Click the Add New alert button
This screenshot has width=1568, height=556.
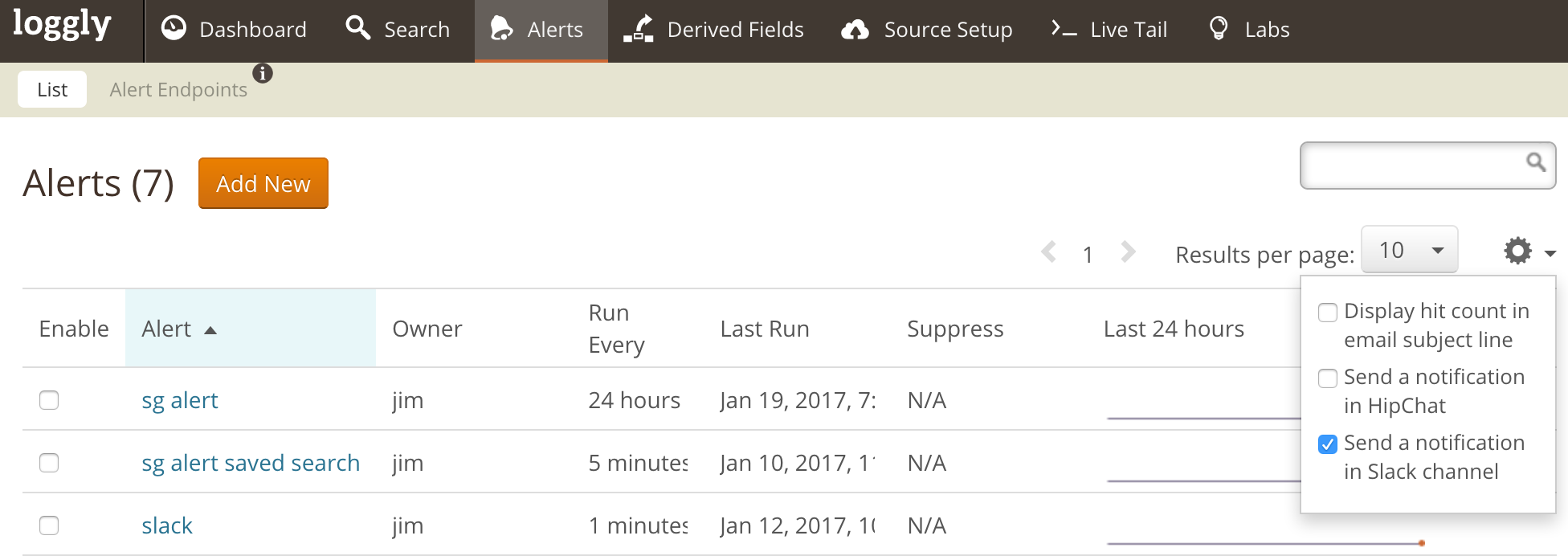click(263, 184)
